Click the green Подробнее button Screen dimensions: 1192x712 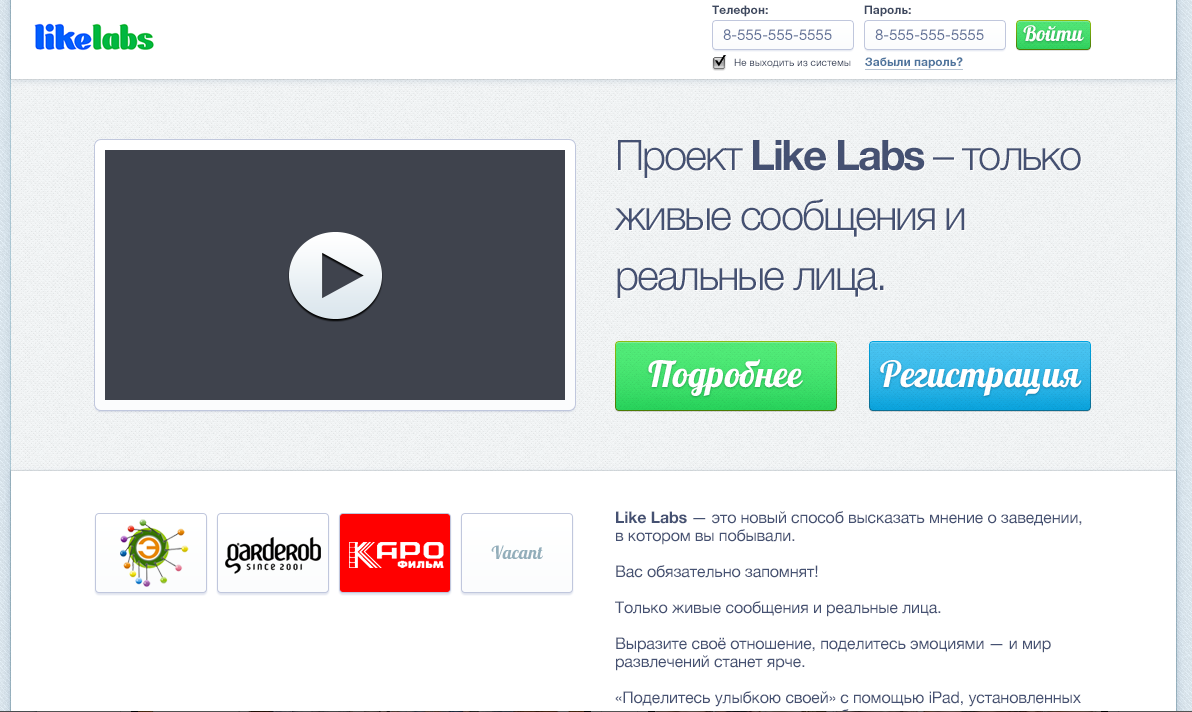point(726,376)
